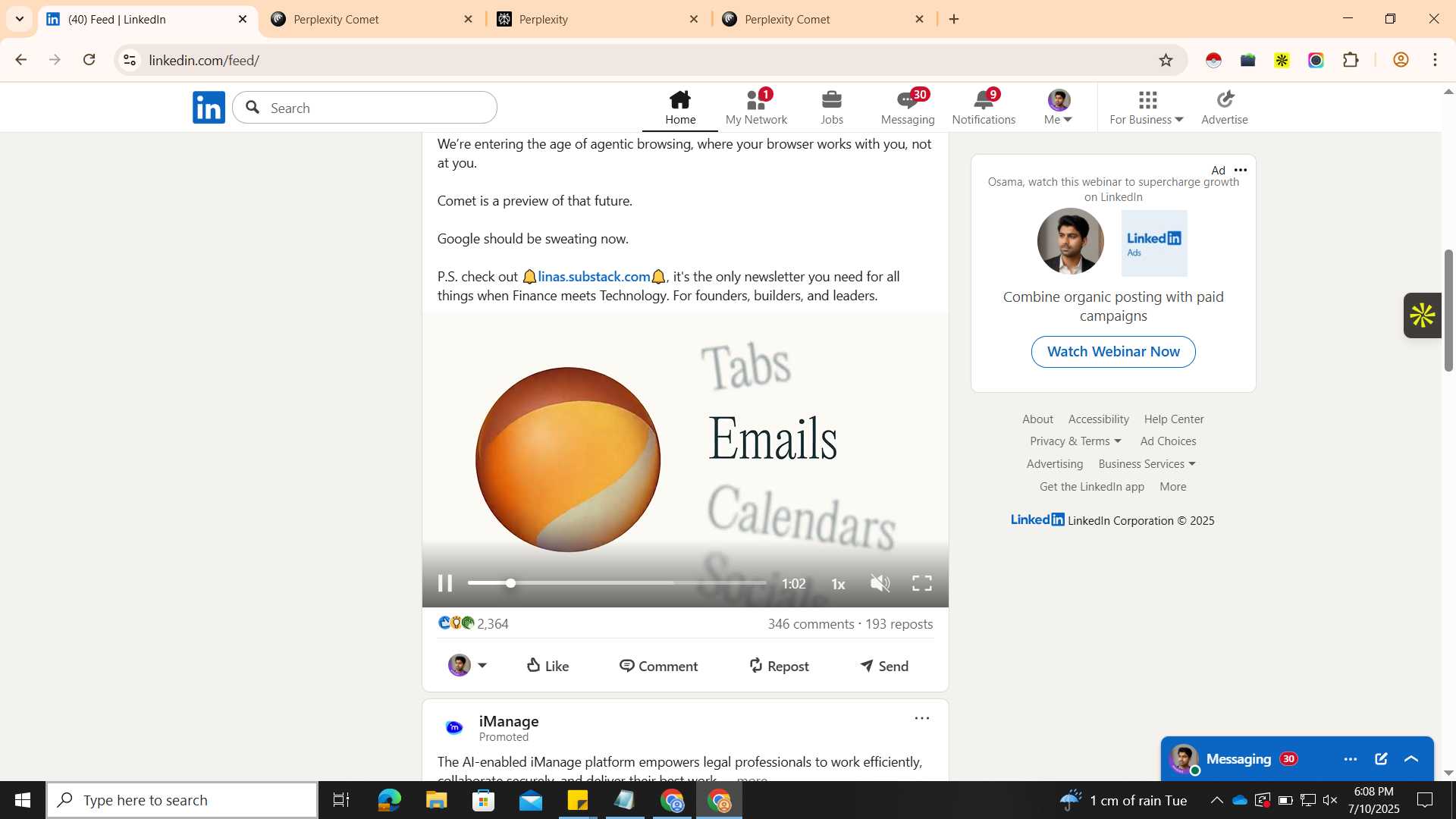Open a new browser tab
1456x819 pixels.
tap(954, 19)
